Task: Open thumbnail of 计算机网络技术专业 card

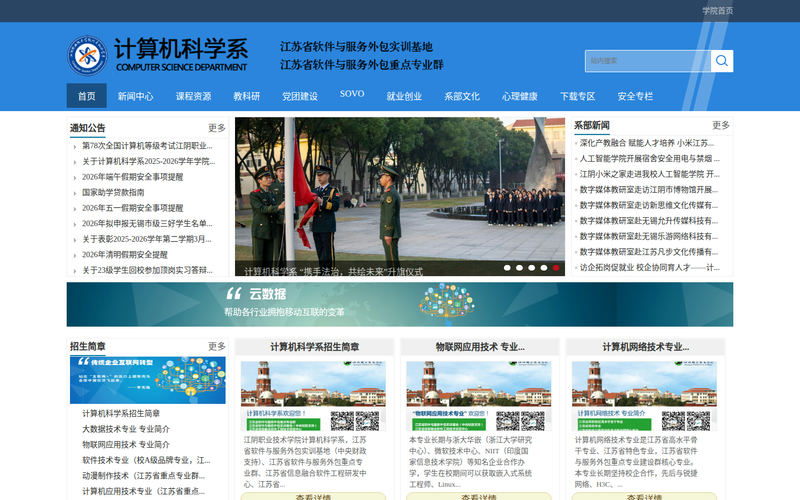Action: click(x=644, y=396)
